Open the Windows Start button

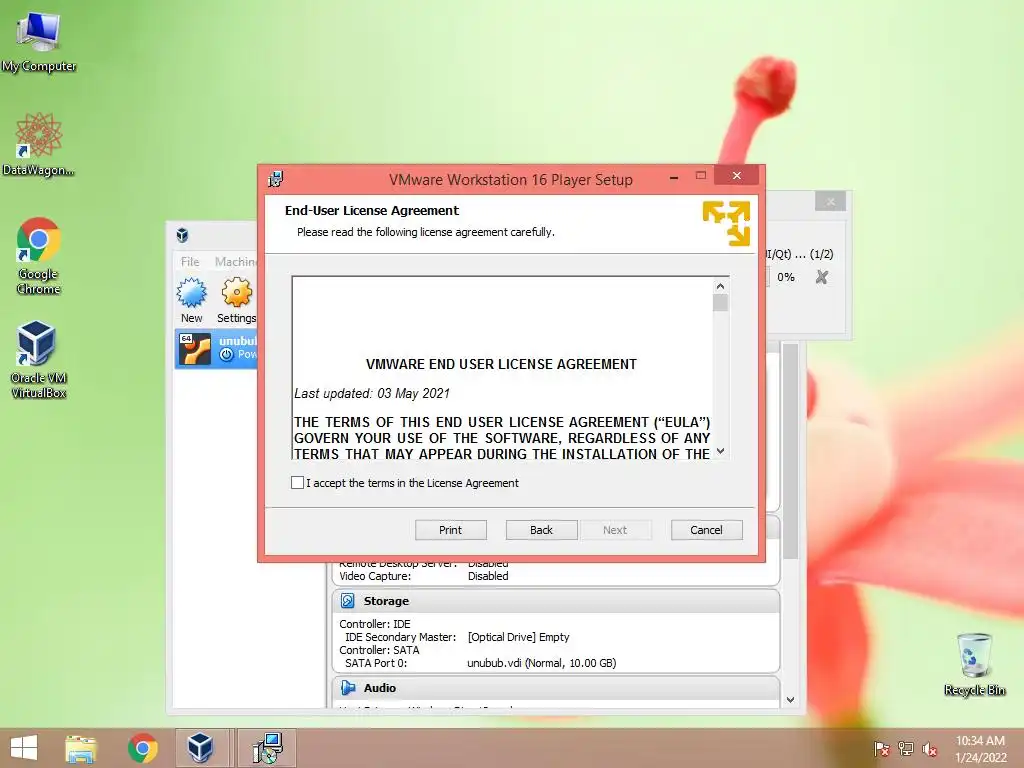click(x=24, y=748)
